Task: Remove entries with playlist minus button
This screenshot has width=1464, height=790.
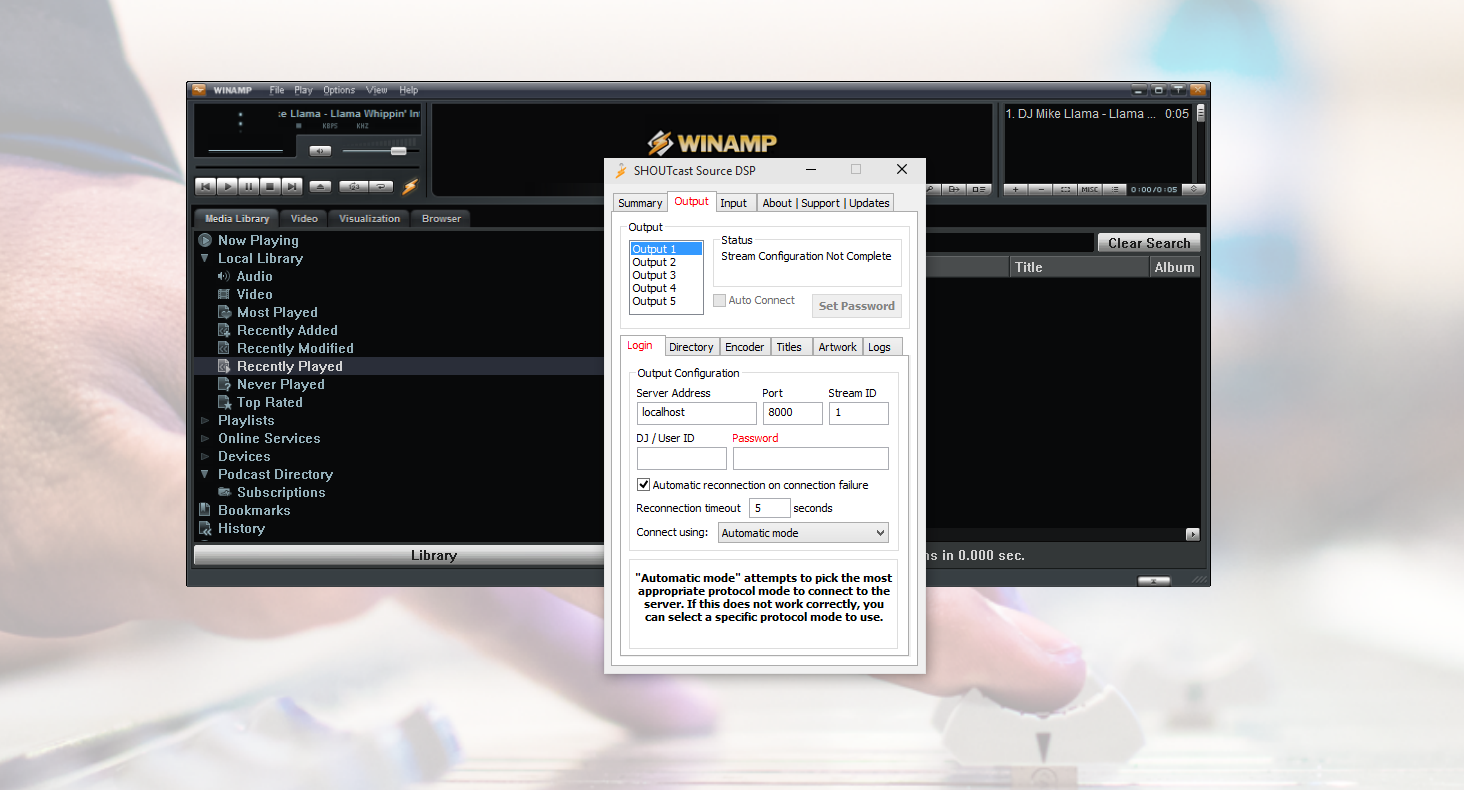Action: 1040,189
